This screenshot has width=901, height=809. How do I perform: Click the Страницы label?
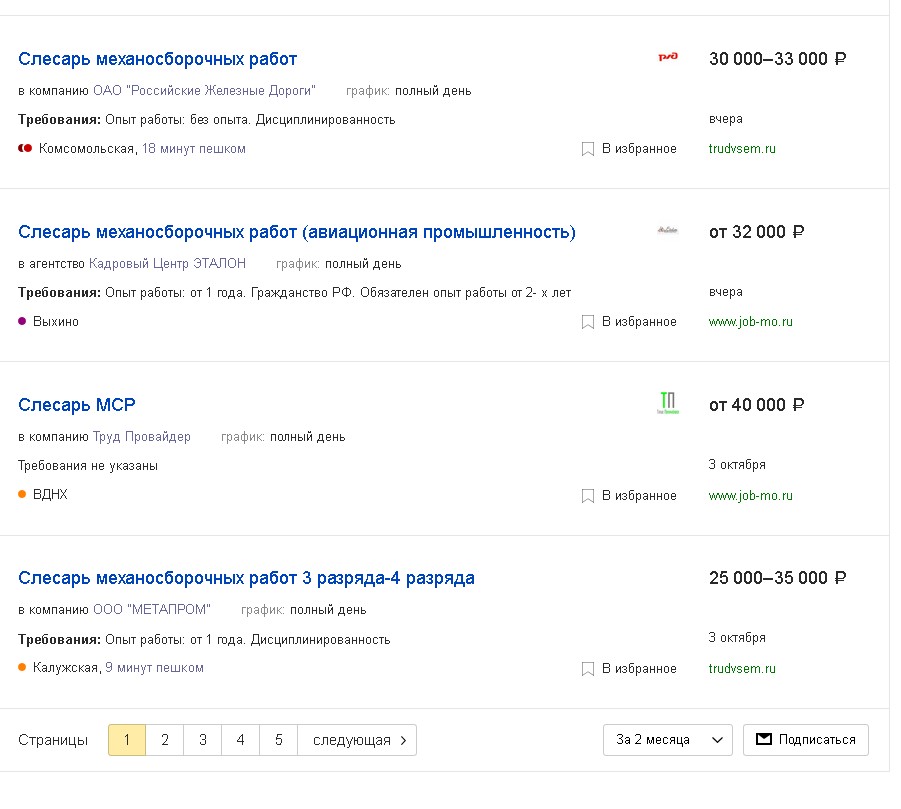[53, 740]
